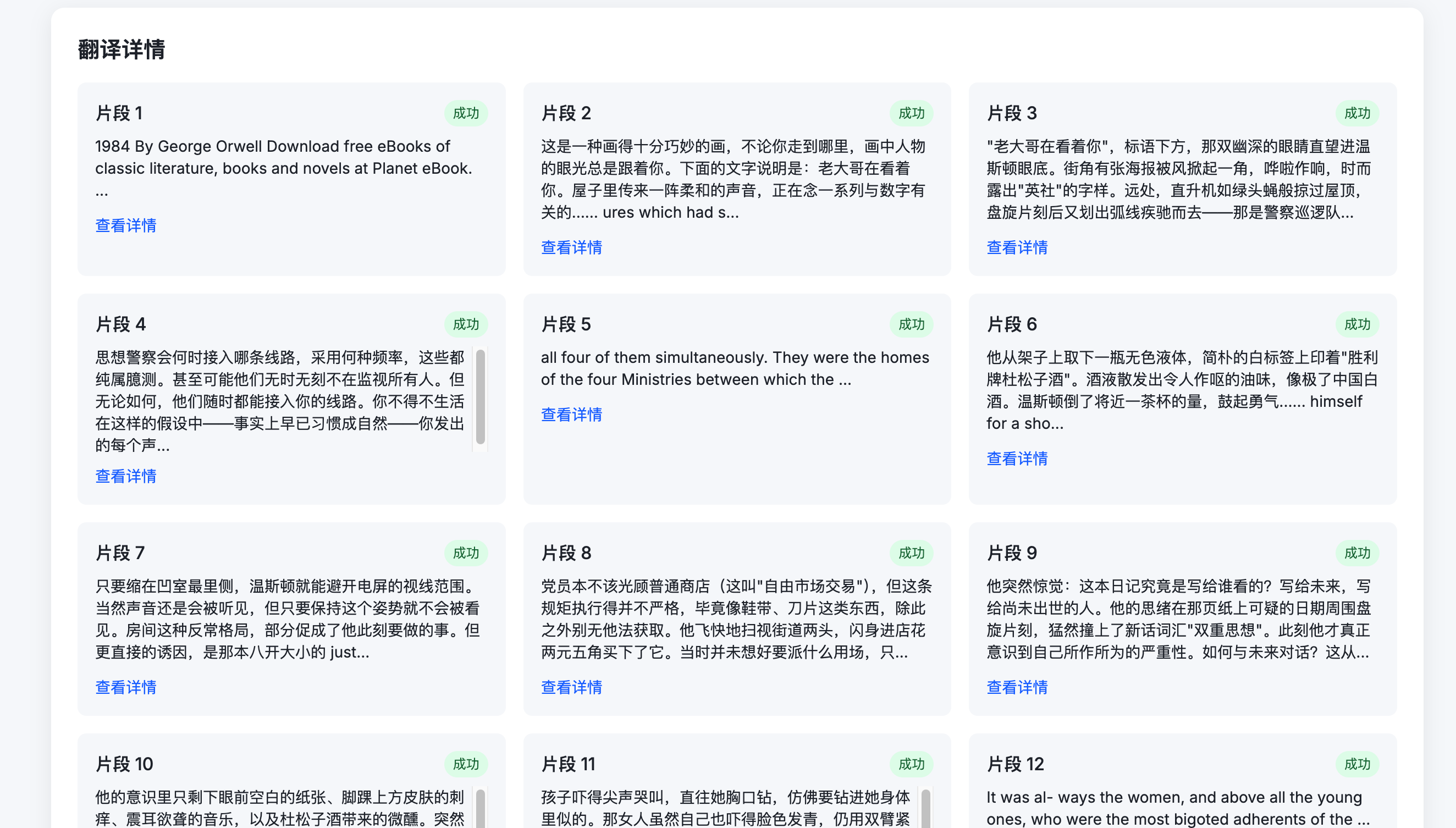Screen dimensions: 1456x828
Task: Click the 片段 1 card title
Action: [119, 113]
